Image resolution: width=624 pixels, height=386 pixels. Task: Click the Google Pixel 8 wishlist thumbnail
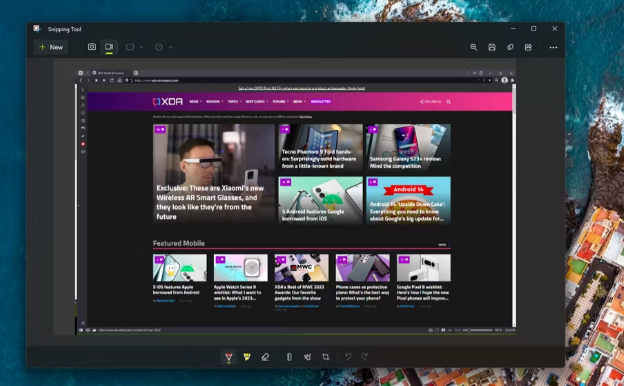pyautogui.click(x=424, y=268)
